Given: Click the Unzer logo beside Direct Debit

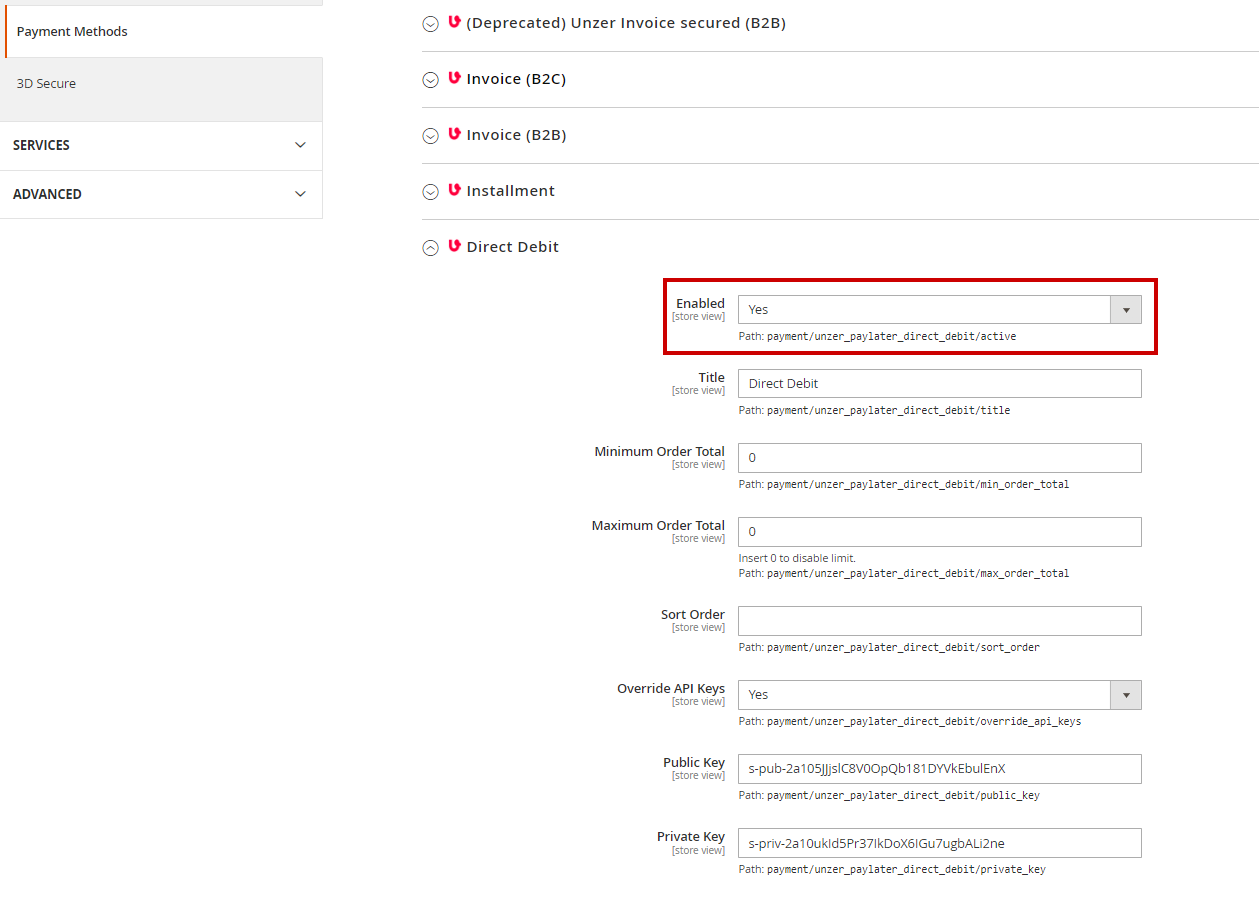Looking at the screenshot, I should point(455,246).
